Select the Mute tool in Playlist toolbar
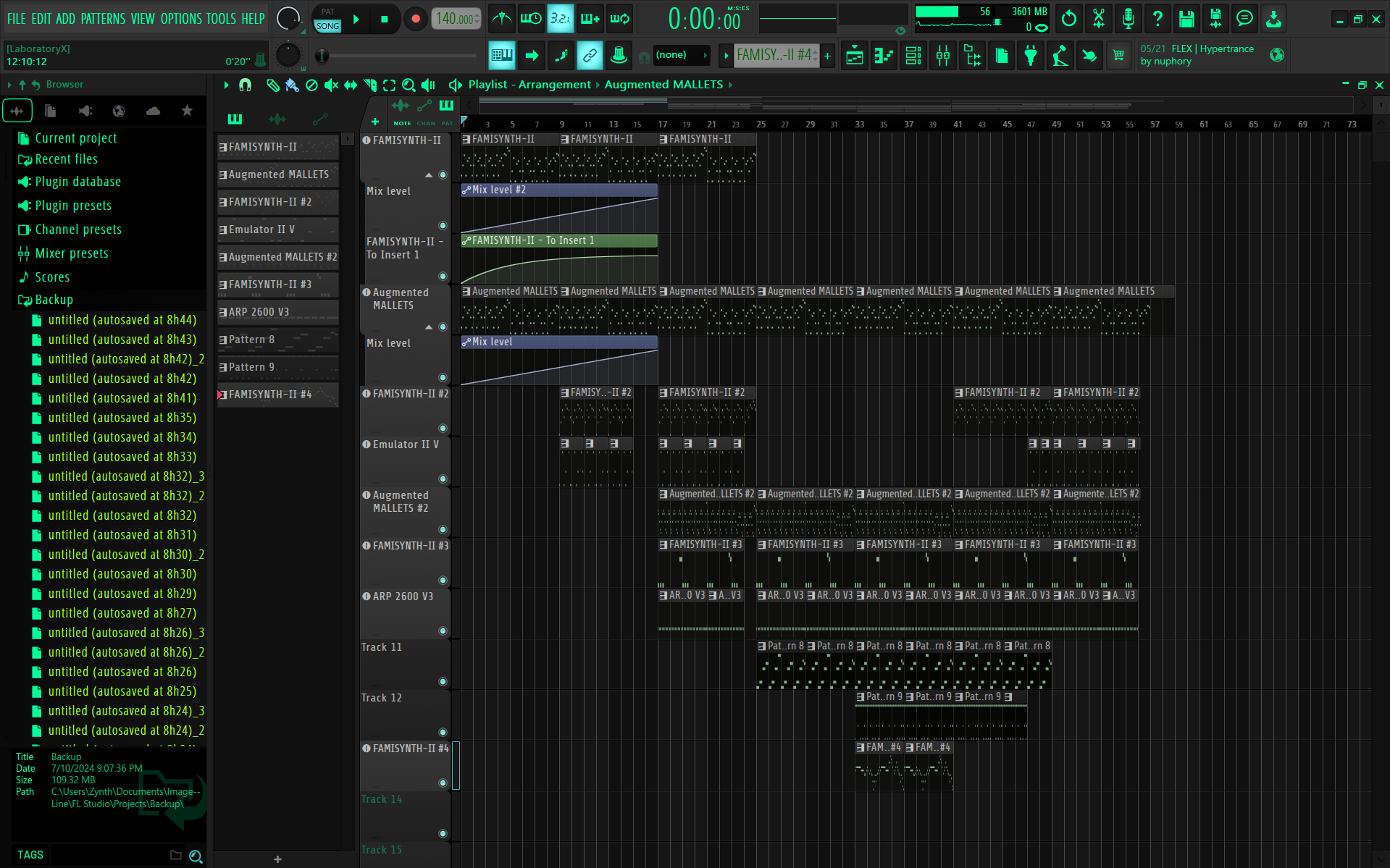Viewport: 1390px width, 868px height. point(331,85)
